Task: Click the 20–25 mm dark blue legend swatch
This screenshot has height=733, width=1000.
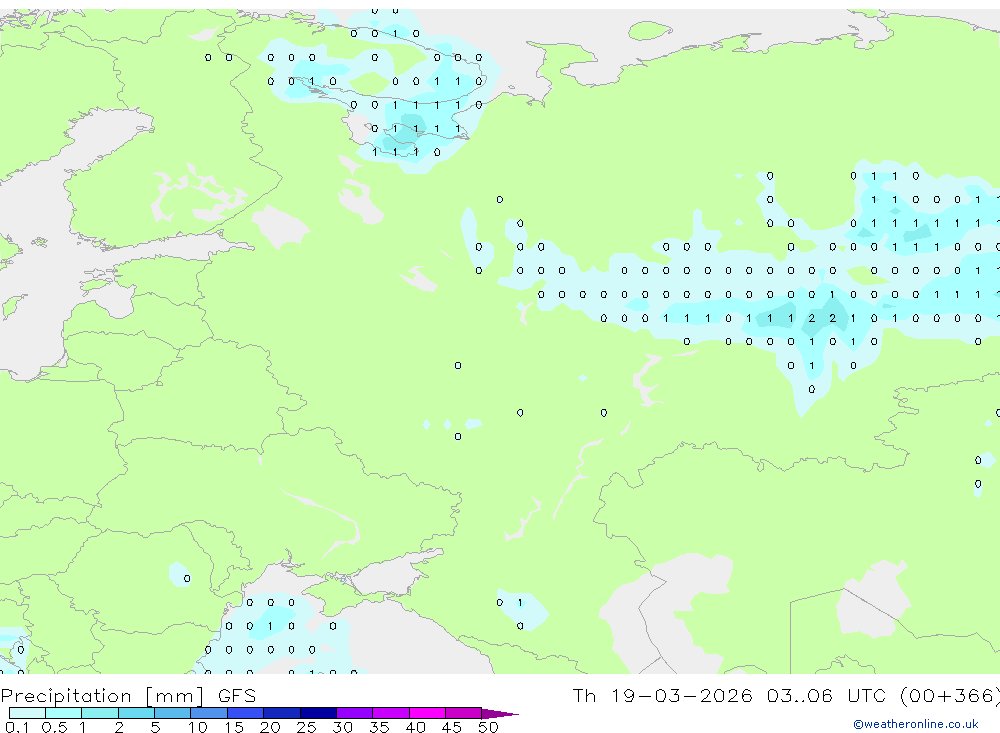Action: tap(282, 713)
